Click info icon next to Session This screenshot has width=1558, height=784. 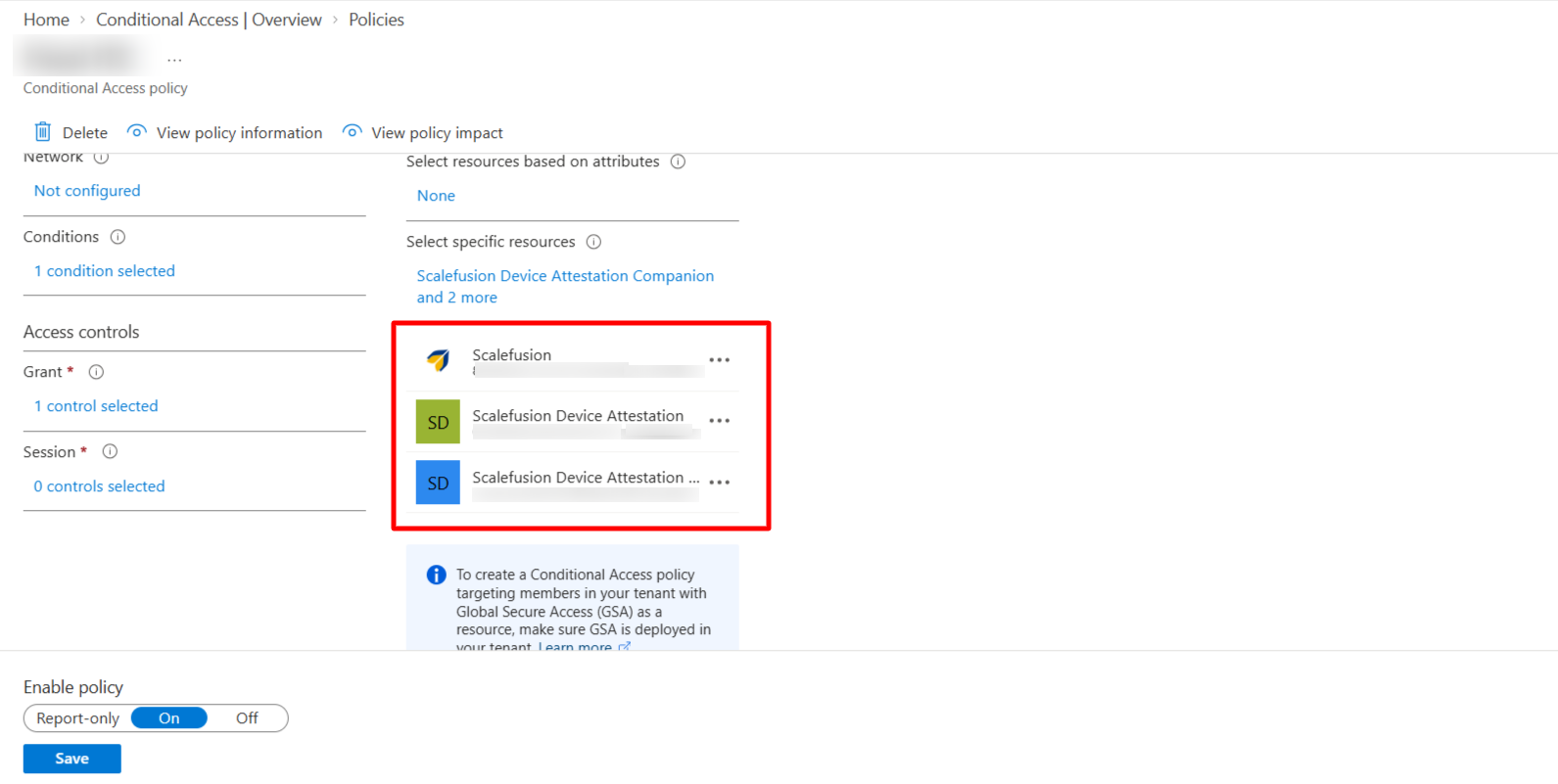tap(110, 451)
